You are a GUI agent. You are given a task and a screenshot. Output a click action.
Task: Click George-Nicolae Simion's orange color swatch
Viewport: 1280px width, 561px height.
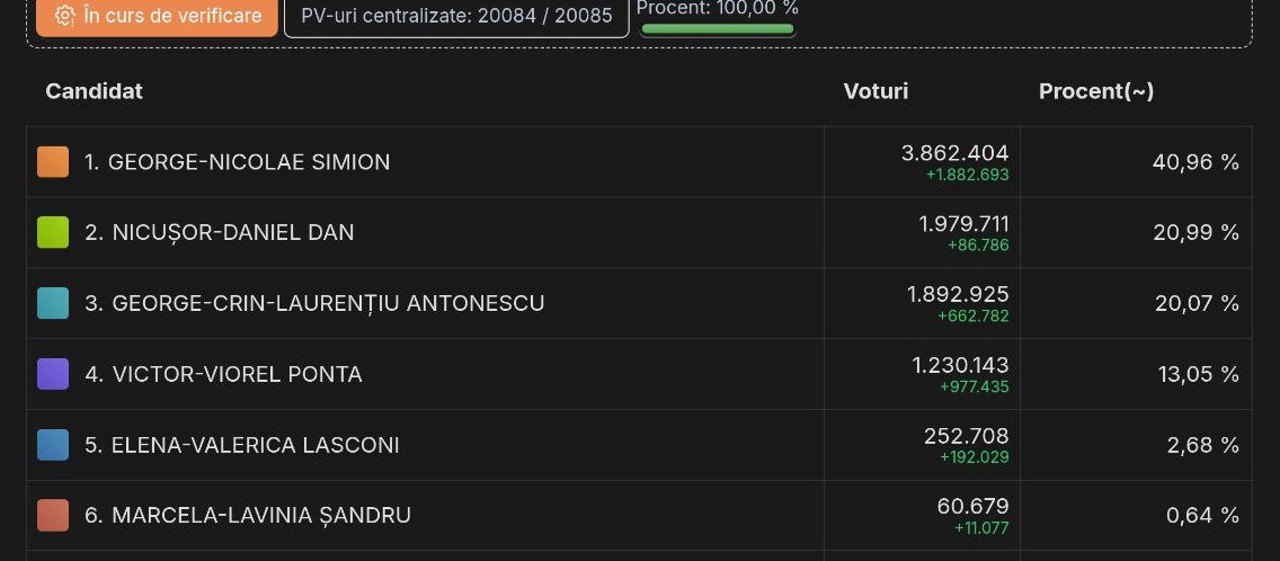(53, 162)
